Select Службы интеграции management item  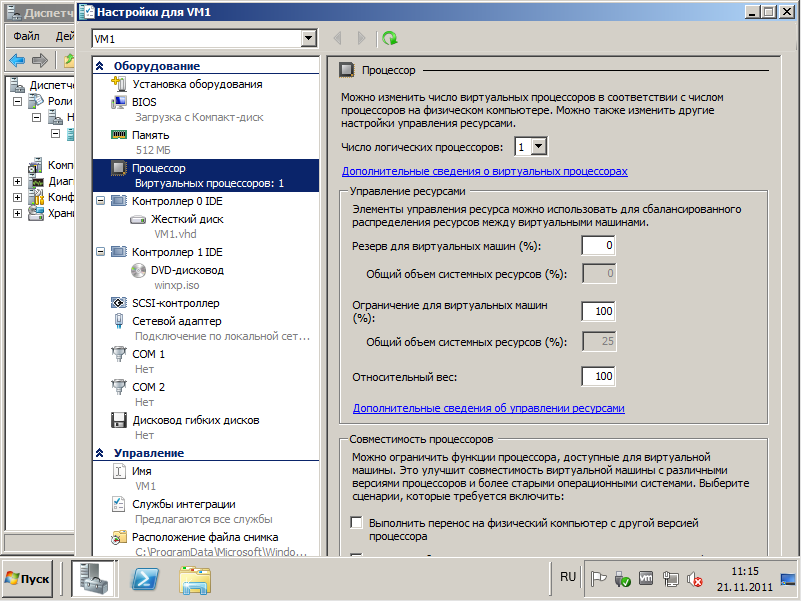(184, 504)
